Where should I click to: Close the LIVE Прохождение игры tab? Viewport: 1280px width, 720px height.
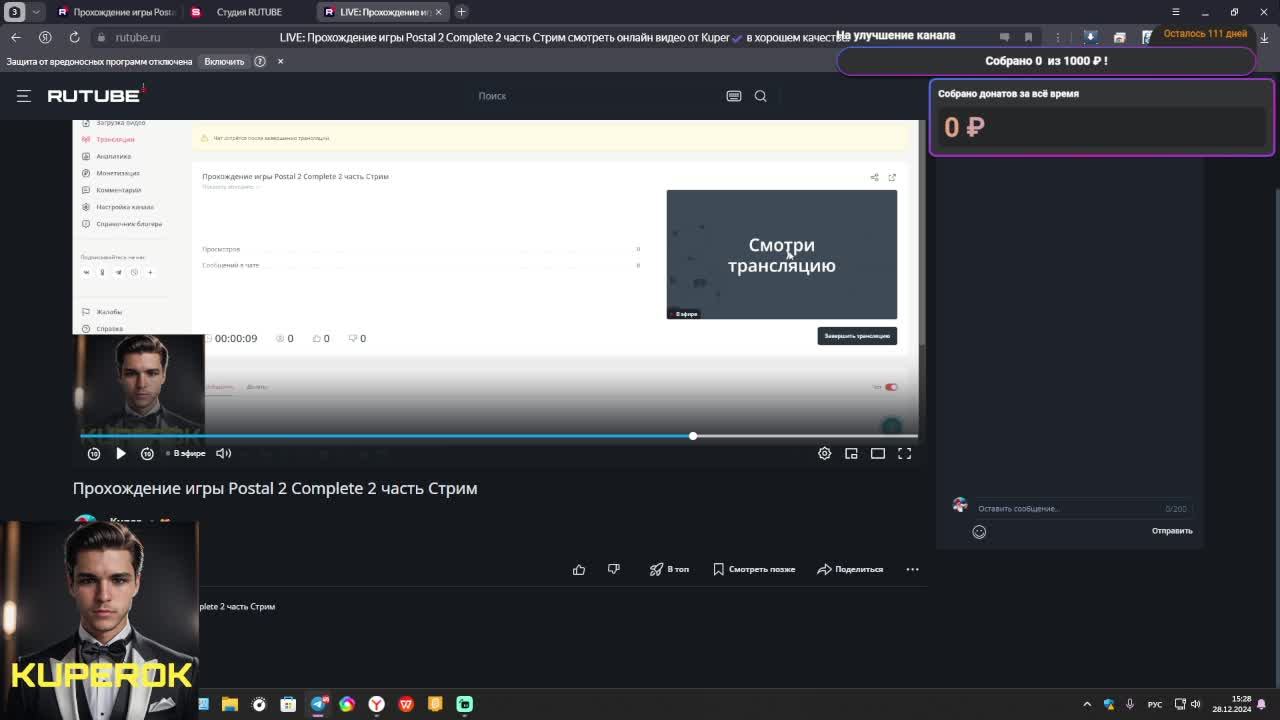438,12
